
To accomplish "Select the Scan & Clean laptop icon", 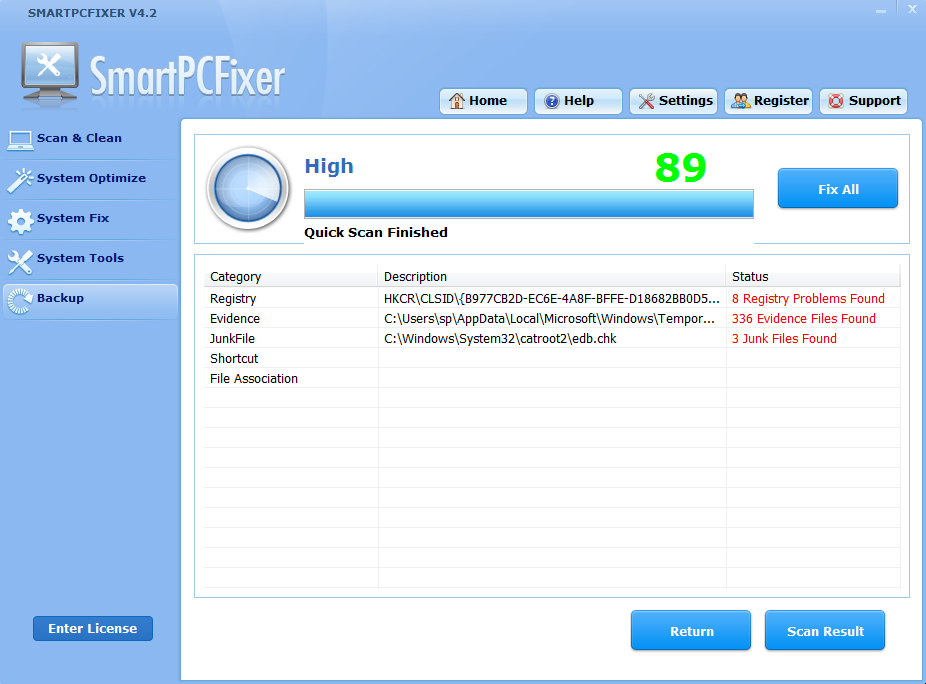I will coord(20,139).
